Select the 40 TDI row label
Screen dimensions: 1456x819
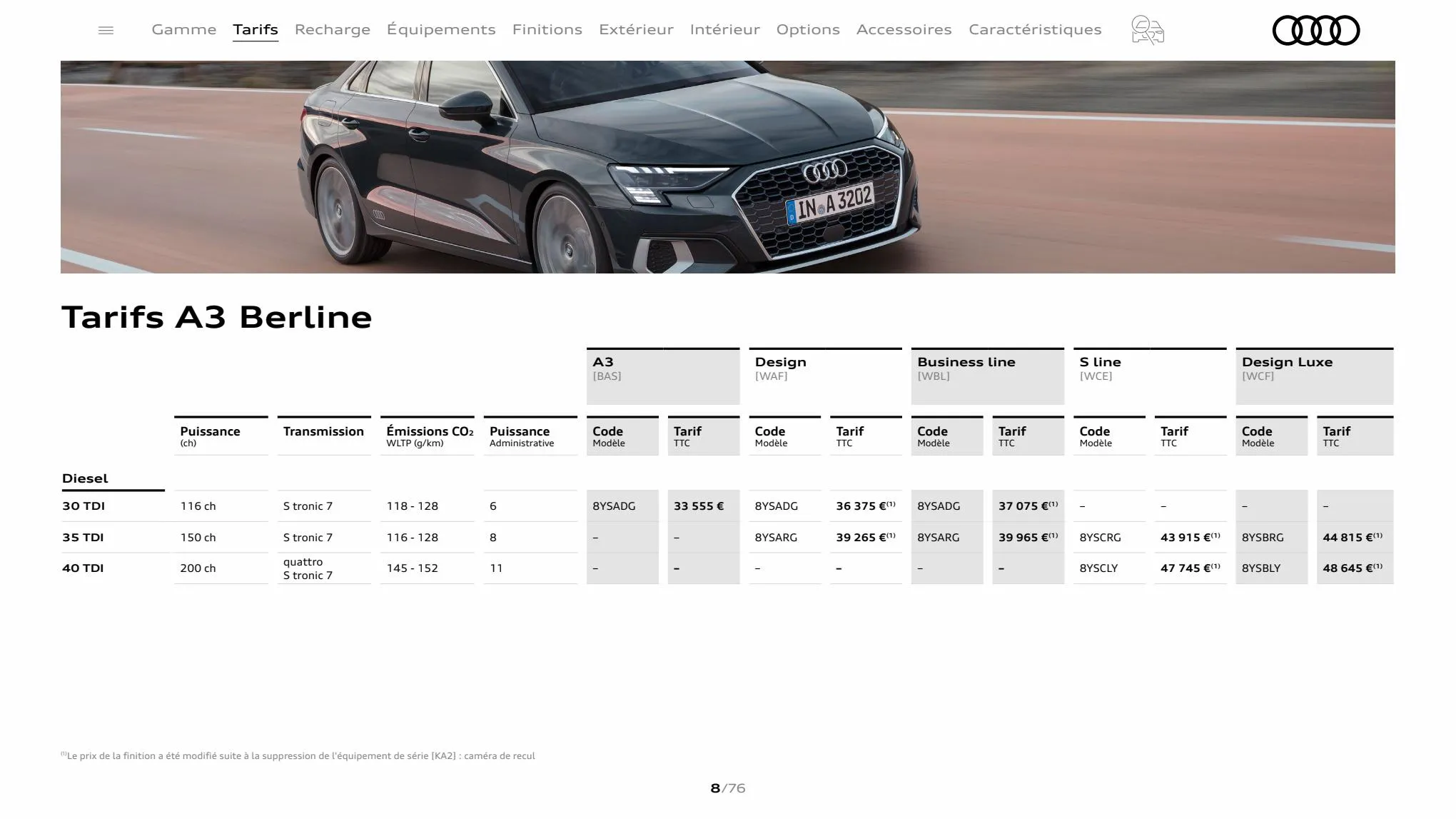click(x=83, y=568)
